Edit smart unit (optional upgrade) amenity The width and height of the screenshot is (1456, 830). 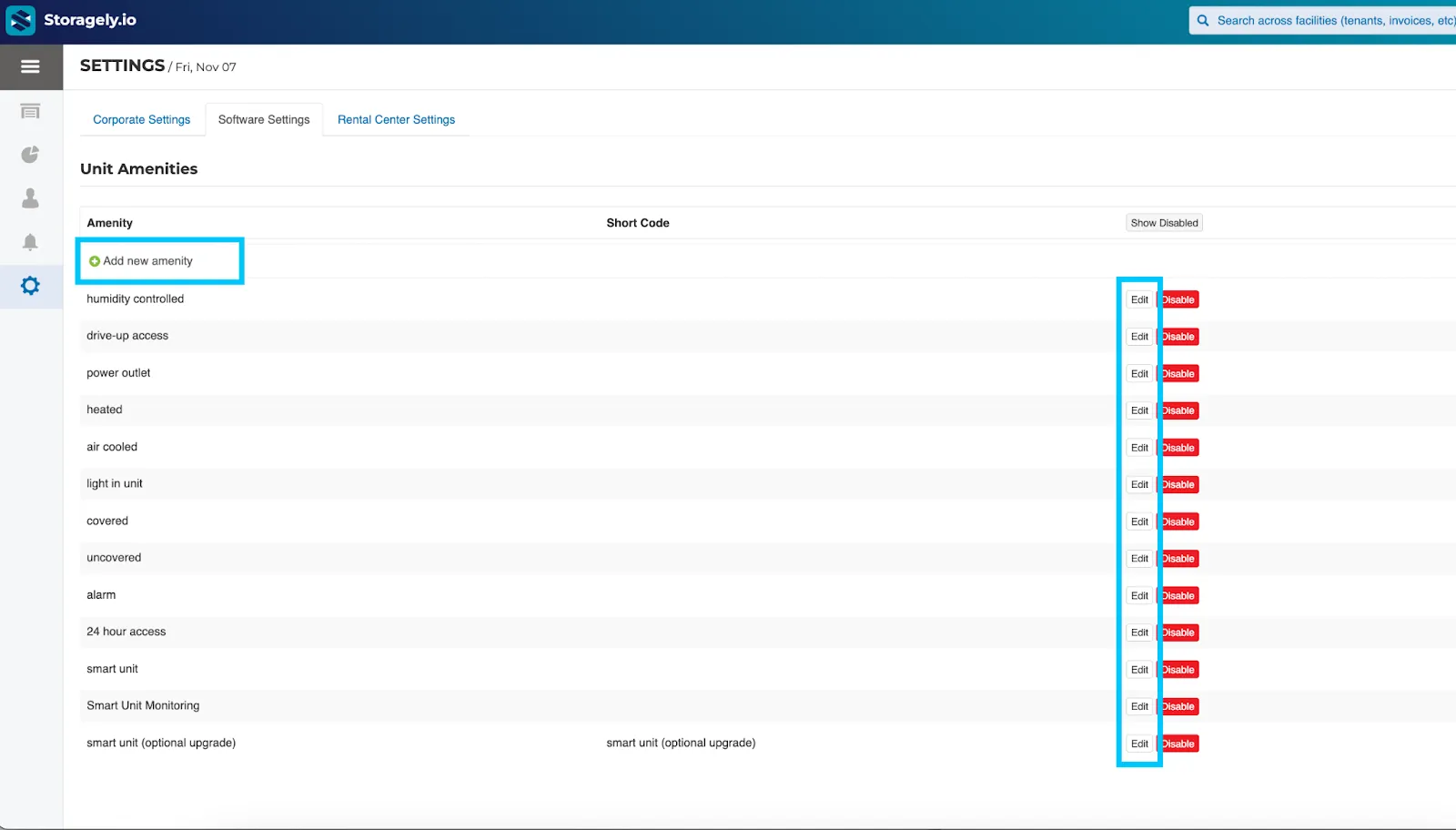click(x=1139, y=744)
